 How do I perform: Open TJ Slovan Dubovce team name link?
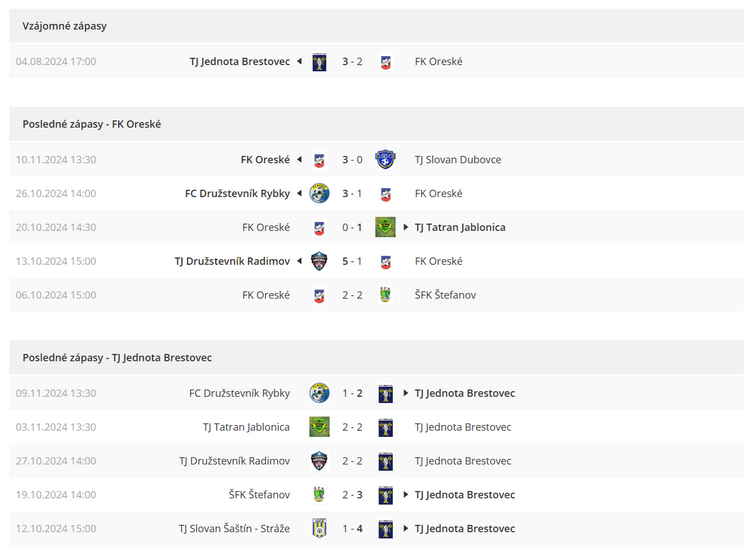point(458,160)
